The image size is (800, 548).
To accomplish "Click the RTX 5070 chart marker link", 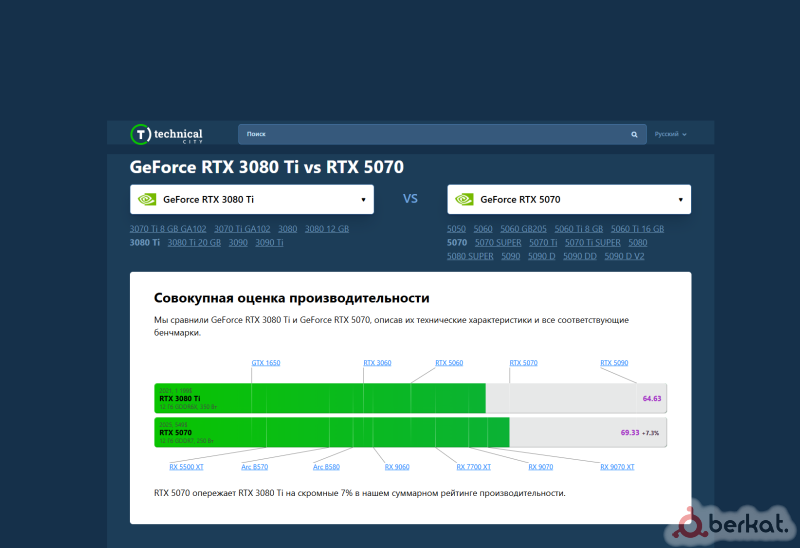I will coord(523,363).
